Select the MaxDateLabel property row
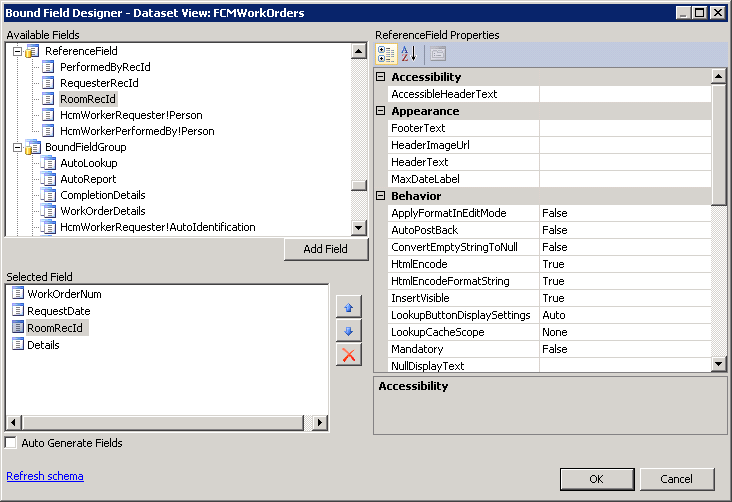Viewport: 732px width, 502px height. coord(549,179)
